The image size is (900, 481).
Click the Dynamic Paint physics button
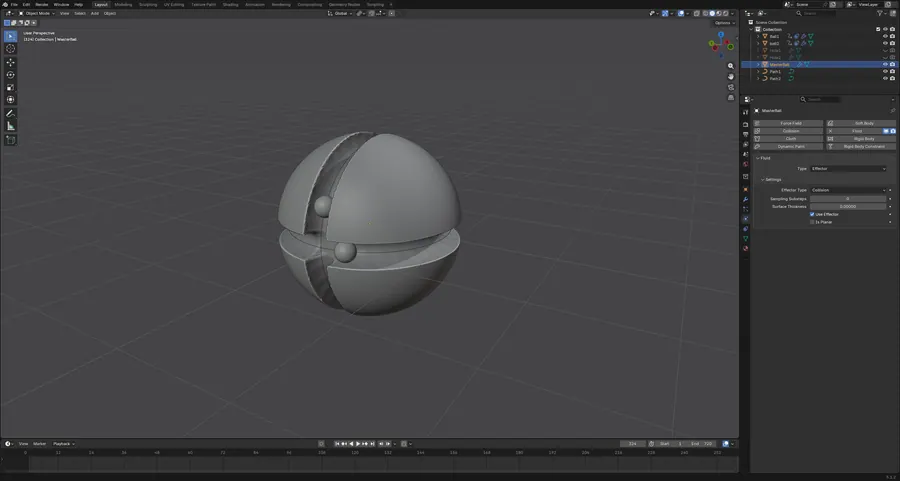pyautogui.click(x=788, y=146)
